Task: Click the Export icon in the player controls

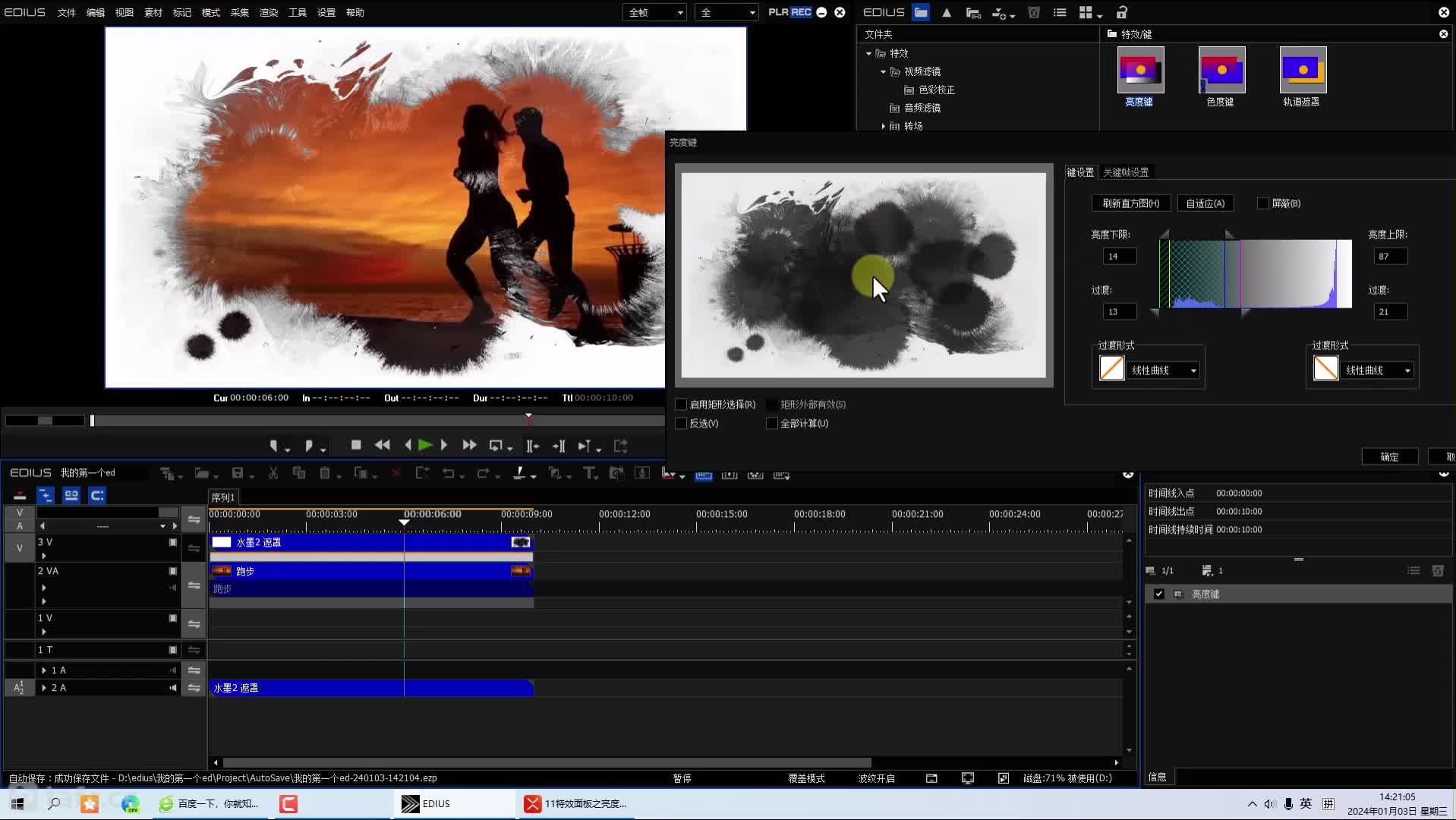Action: [621, 446]
